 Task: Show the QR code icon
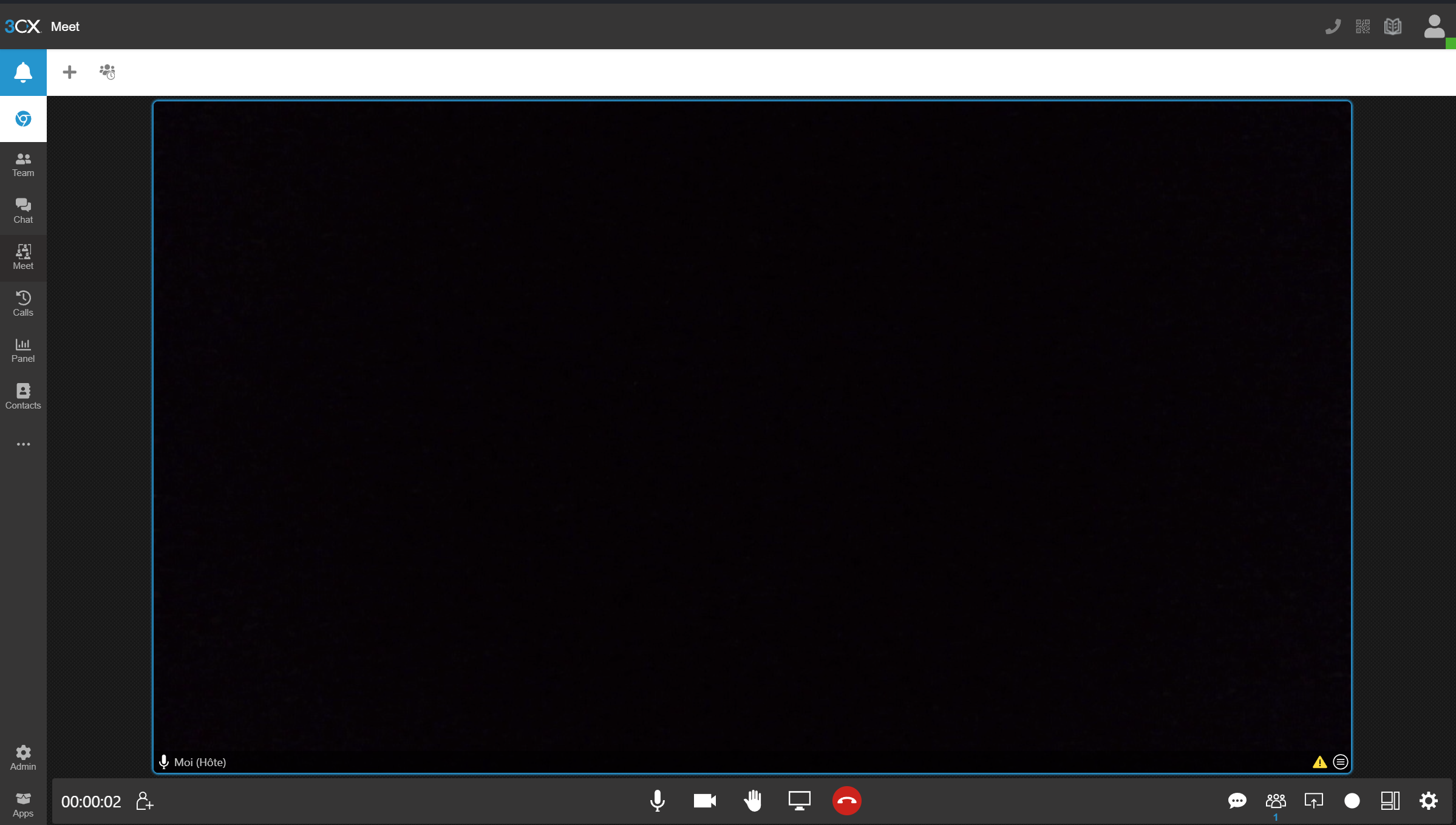(x=1363, y=27)
